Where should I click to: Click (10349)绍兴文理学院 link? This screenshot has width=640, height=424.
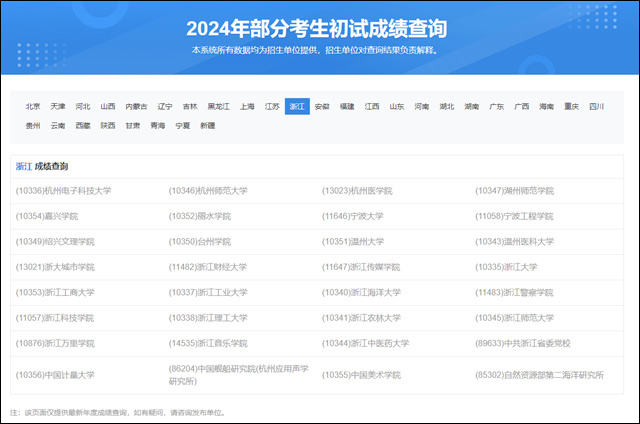55,242
